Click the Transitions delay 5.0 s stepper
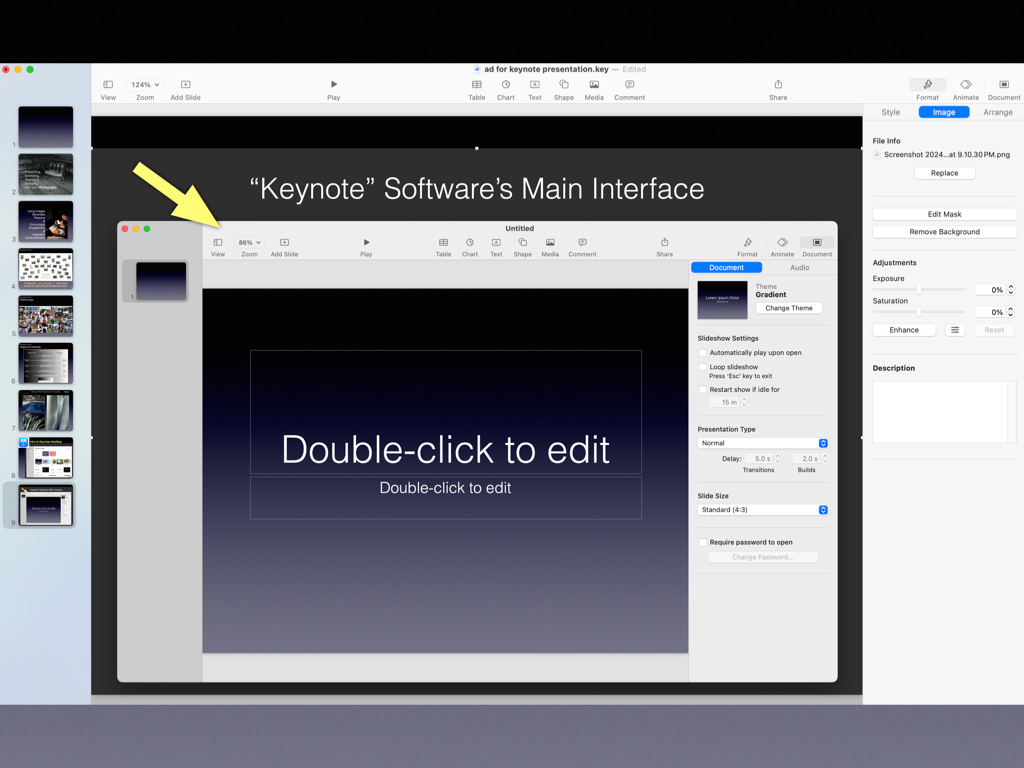This screenshot has height=768, width=1024. pos(777,459)
